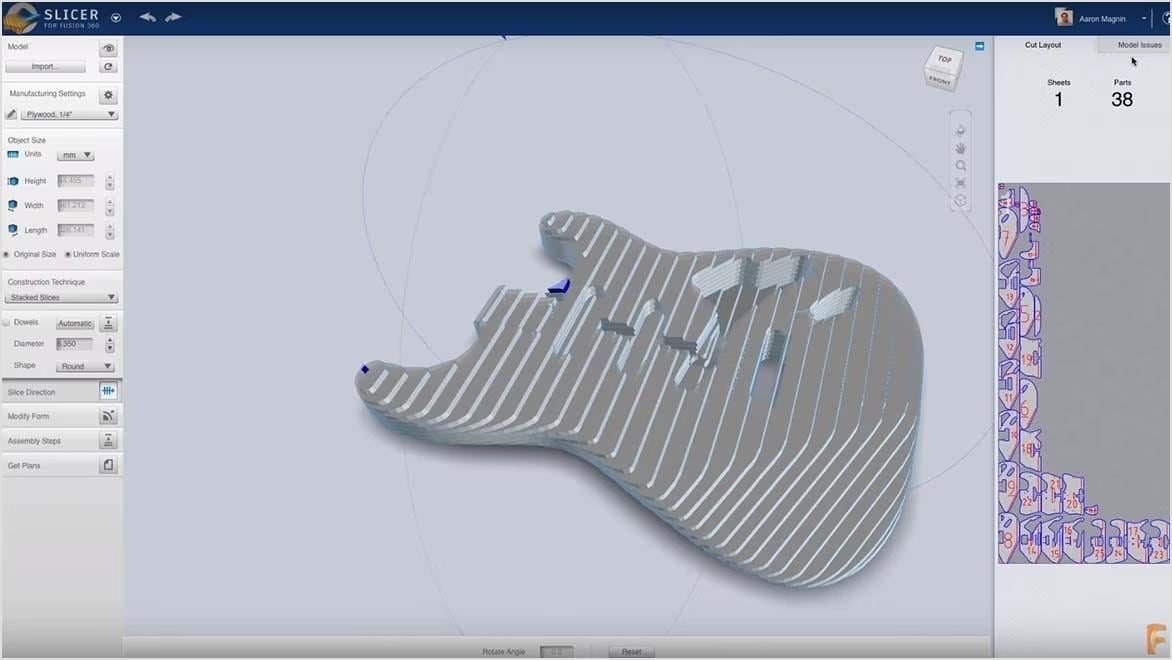1172x660 pixels.
Task: Open the Manufacturing Settings gear
Action: click(x=108, y=94)
